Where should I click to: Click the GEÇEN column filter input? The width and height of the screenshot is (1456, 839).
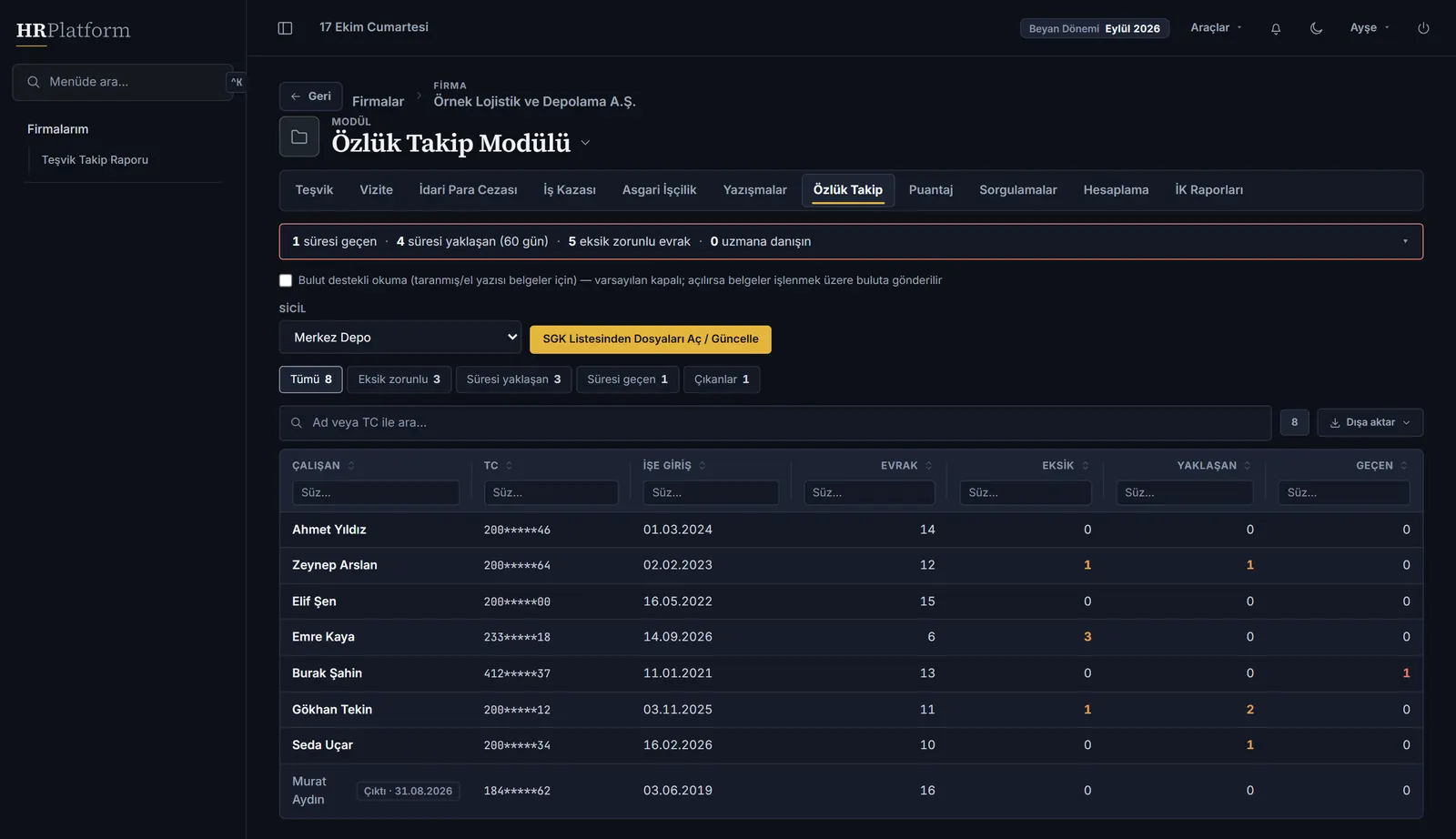[x=1344, y=493]
